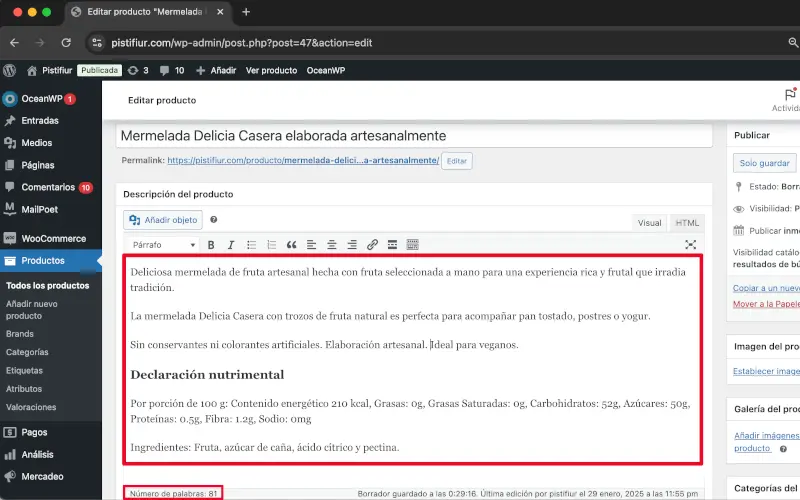Open the updates indicator showing 3
The image size is (800, 500).
138,70
